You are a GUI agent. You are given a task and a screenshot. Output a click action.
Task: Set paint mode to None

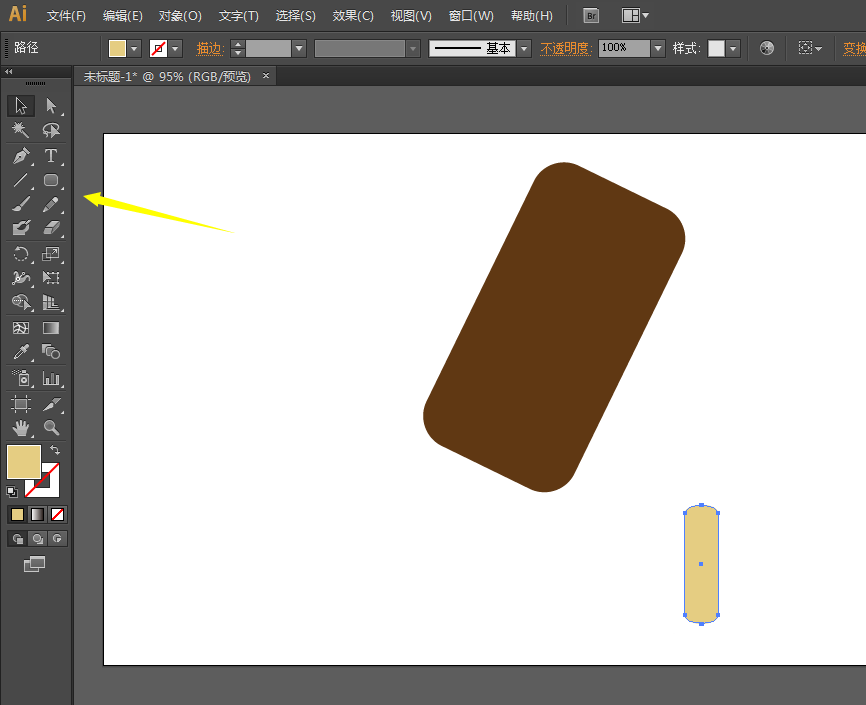click(x=58, y=514)
